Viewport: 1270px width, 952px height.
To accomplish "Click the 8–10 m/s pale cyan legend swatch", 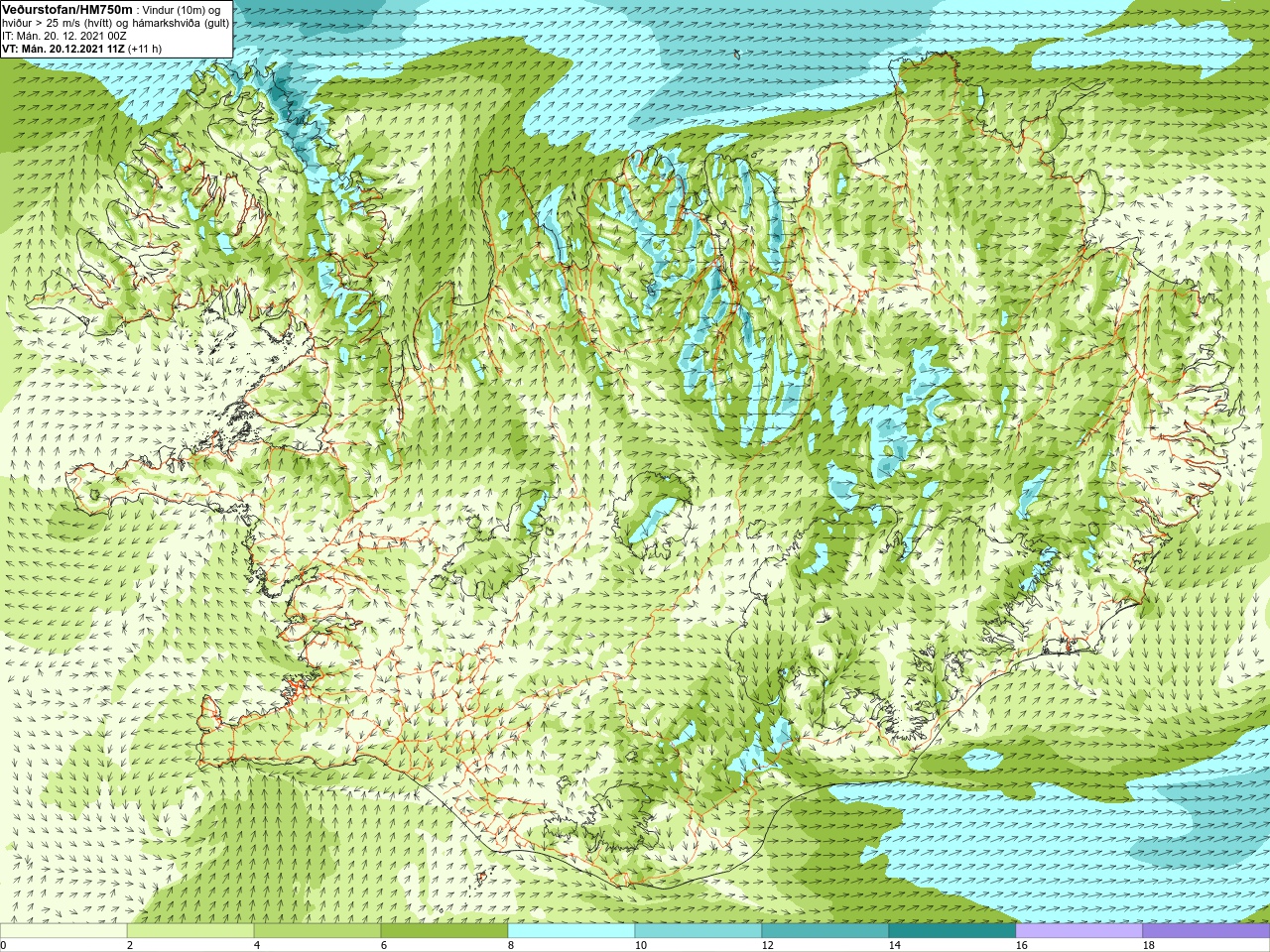I will point(571,931).
